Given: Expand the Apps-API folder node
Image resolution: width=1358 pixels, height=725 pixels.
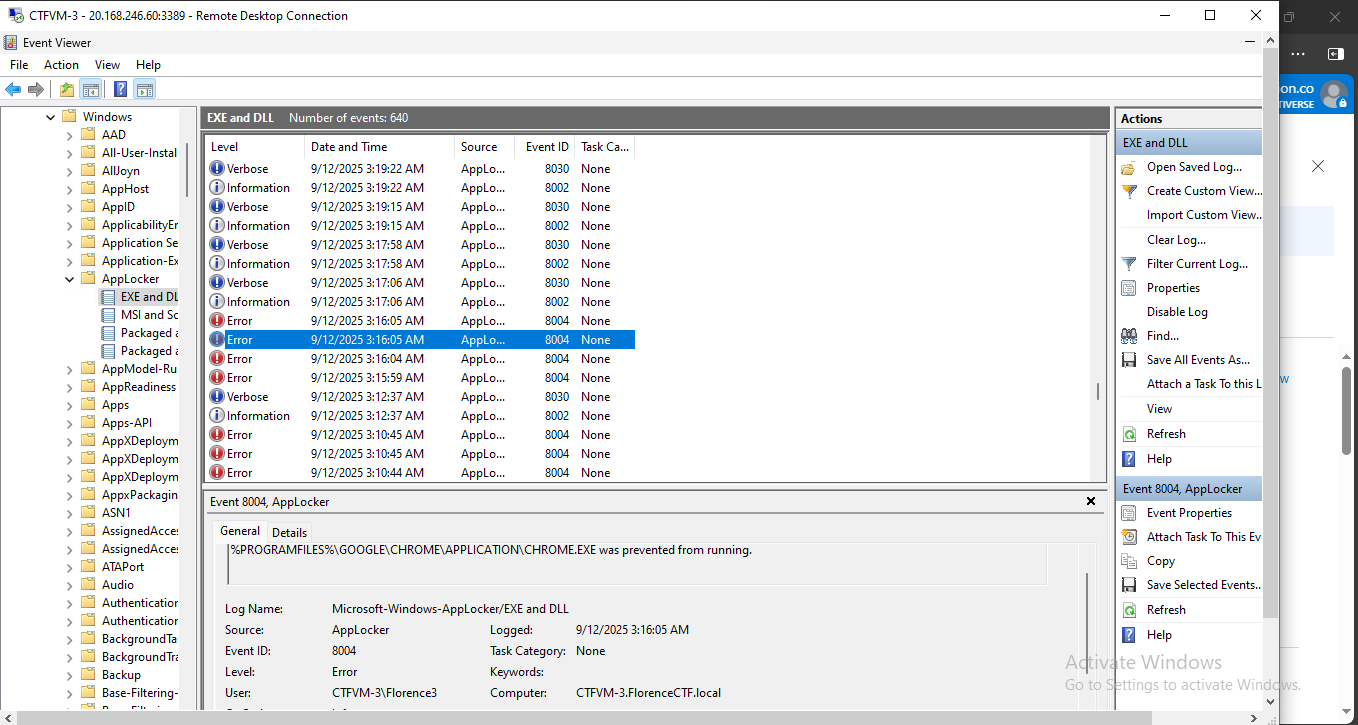Looking at the screenshot, I should pos(70,423).
